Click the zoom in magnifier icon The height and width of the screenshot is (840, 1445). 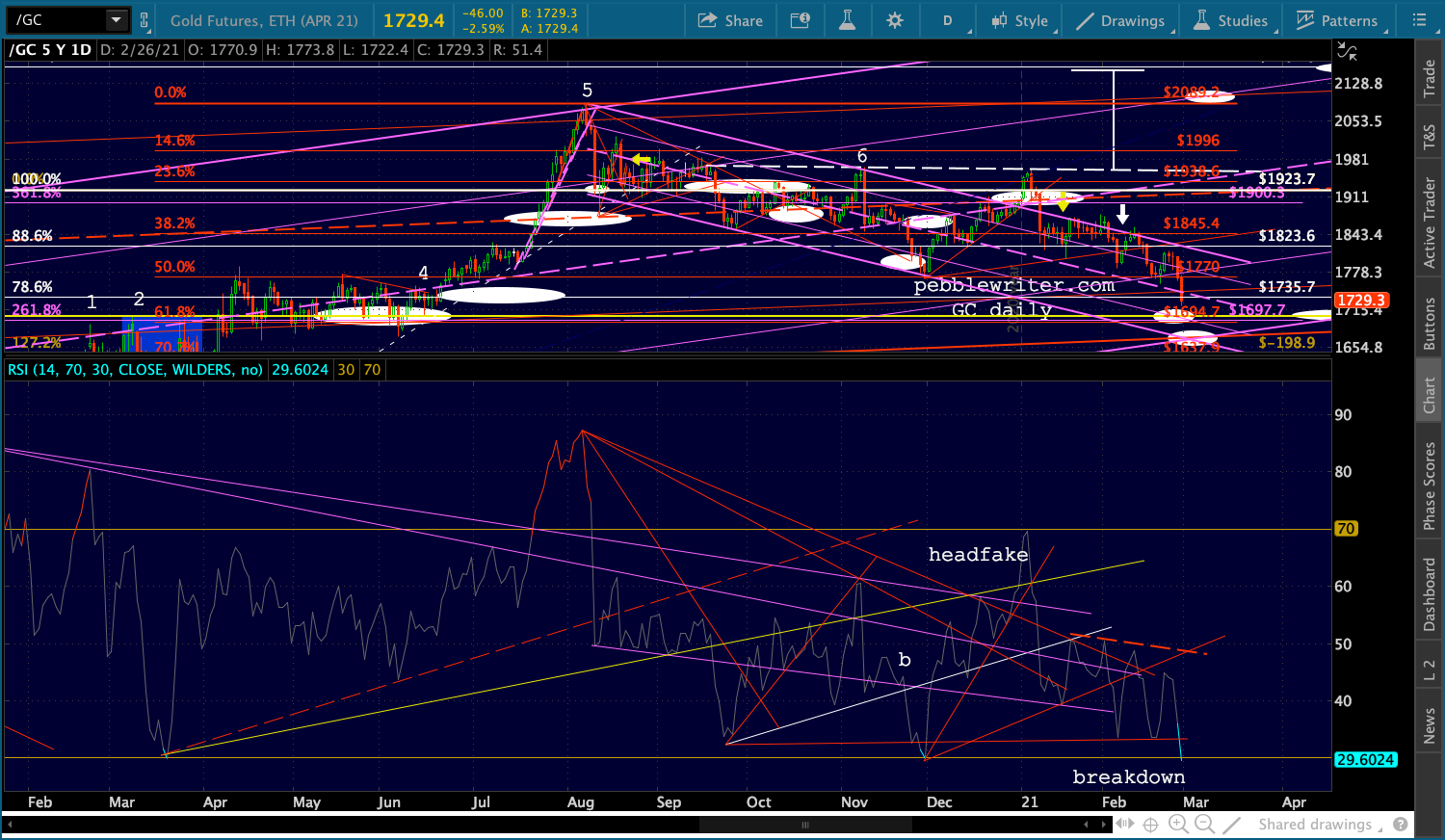tap(1178, 825)
